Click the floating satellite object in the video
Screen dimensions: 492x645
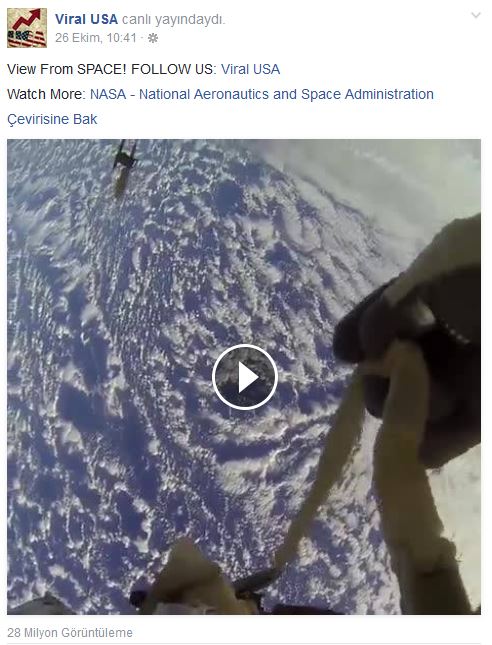124,167
